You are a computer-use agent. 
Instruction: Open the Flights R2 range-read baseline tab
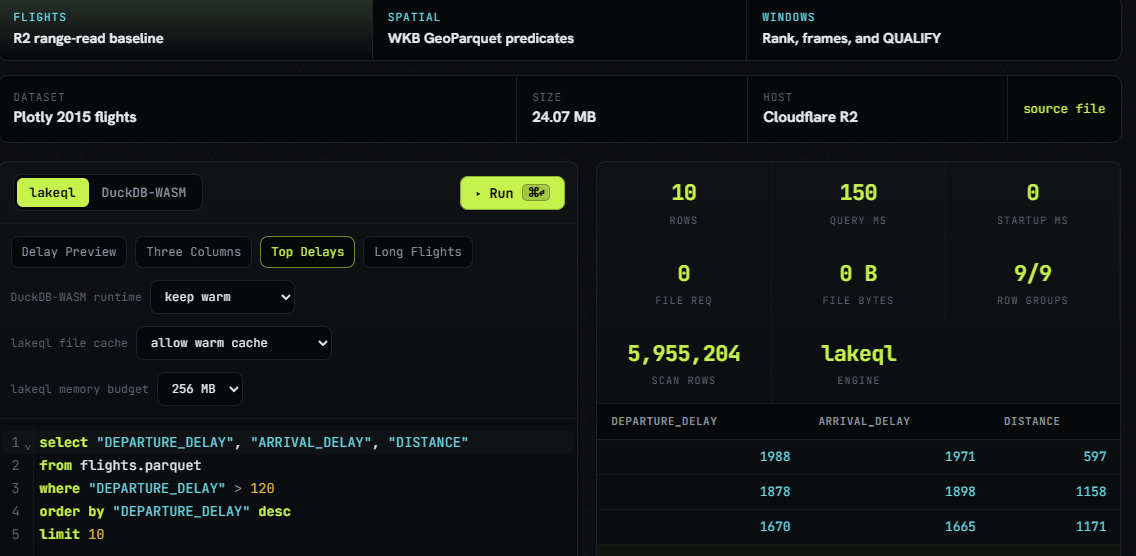(186, 29)
